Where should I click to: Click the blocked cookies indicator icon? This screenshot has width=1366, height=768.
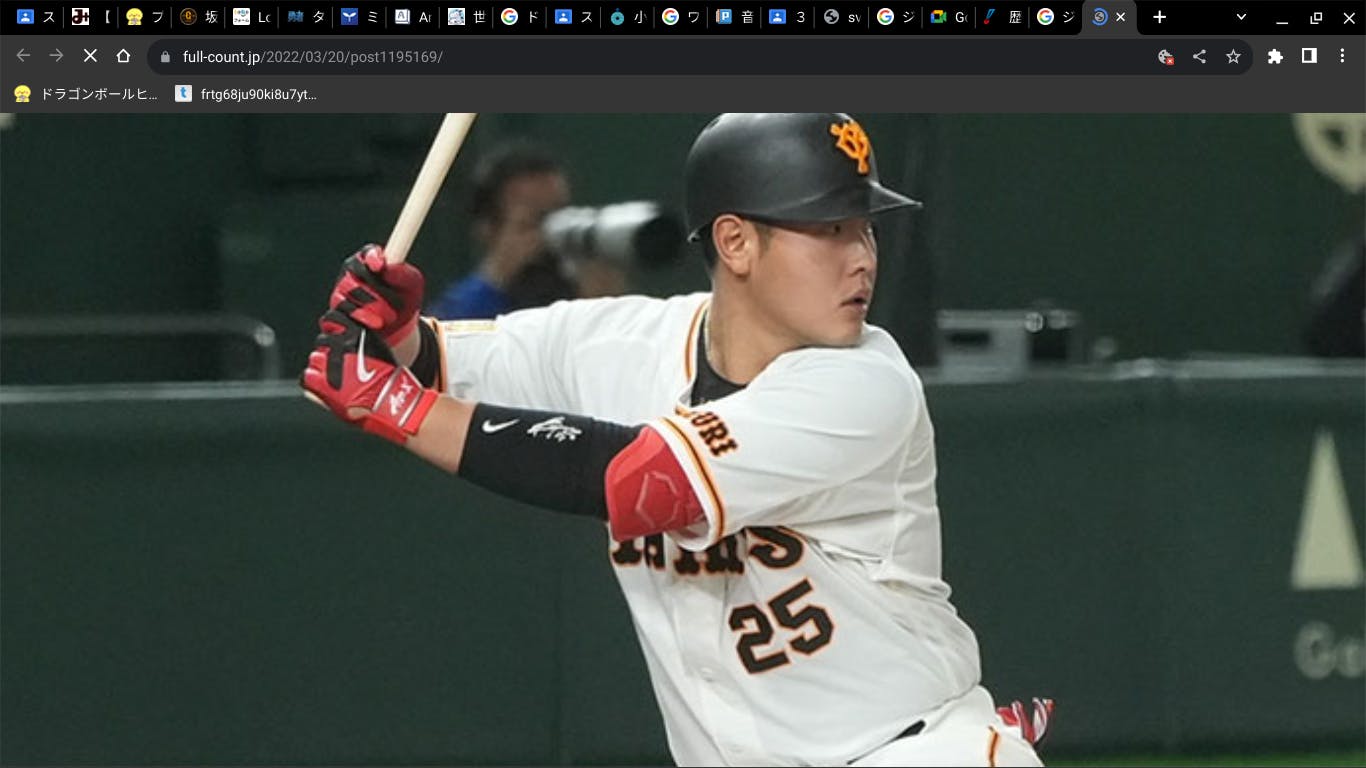pyautogui.click(x=1165, y=56)
